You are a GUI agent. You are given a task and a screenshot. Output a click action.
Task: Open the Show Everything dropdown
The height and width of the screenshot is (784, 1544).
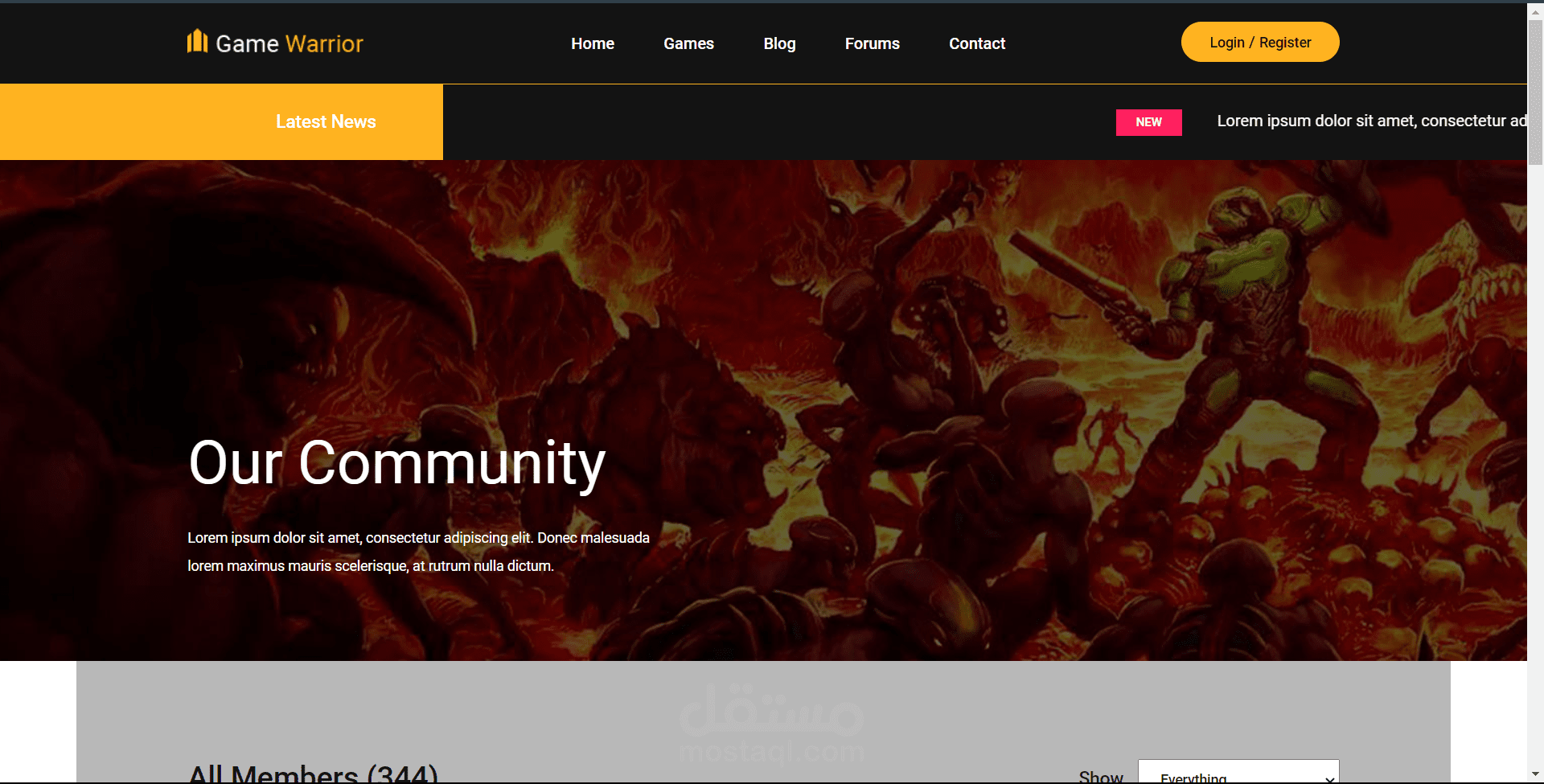[1238, 772]
